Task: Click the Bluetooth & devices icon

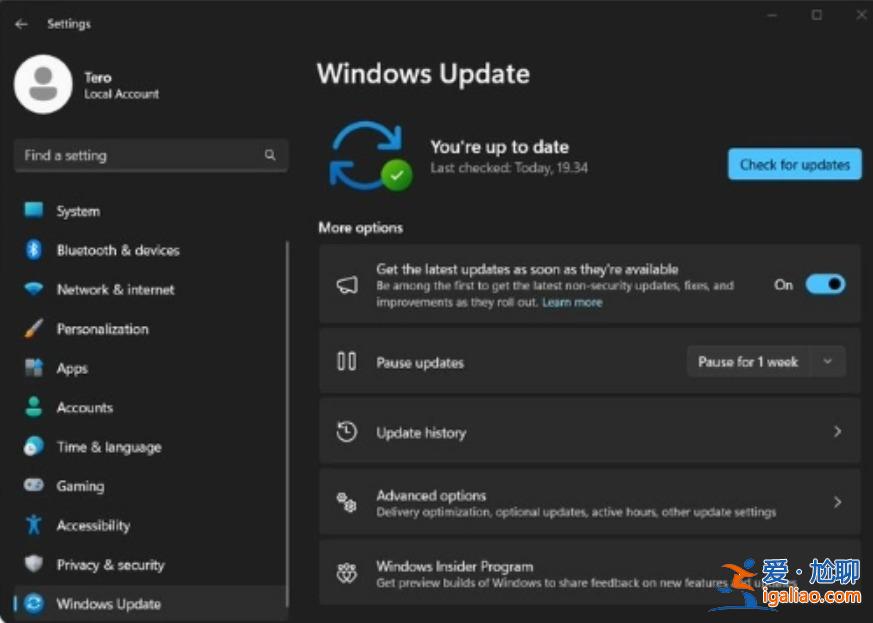Action: tap(34, 250)
